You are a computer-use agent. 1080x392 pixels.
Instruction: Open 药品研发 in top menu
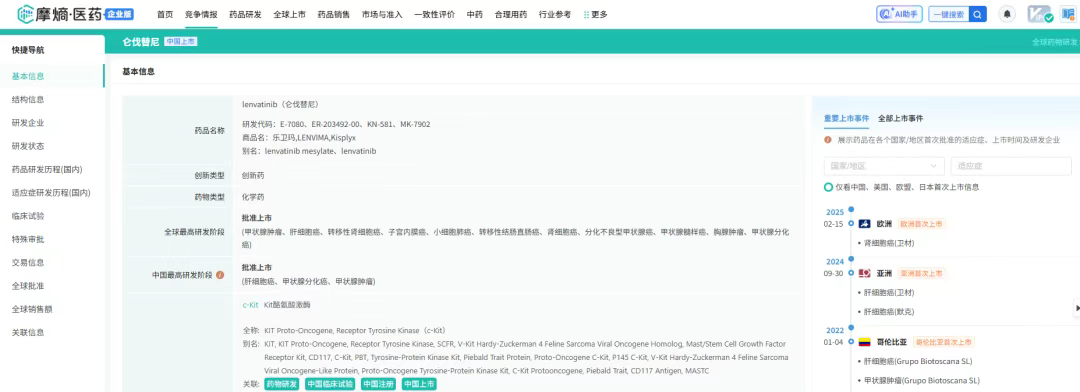245,14
